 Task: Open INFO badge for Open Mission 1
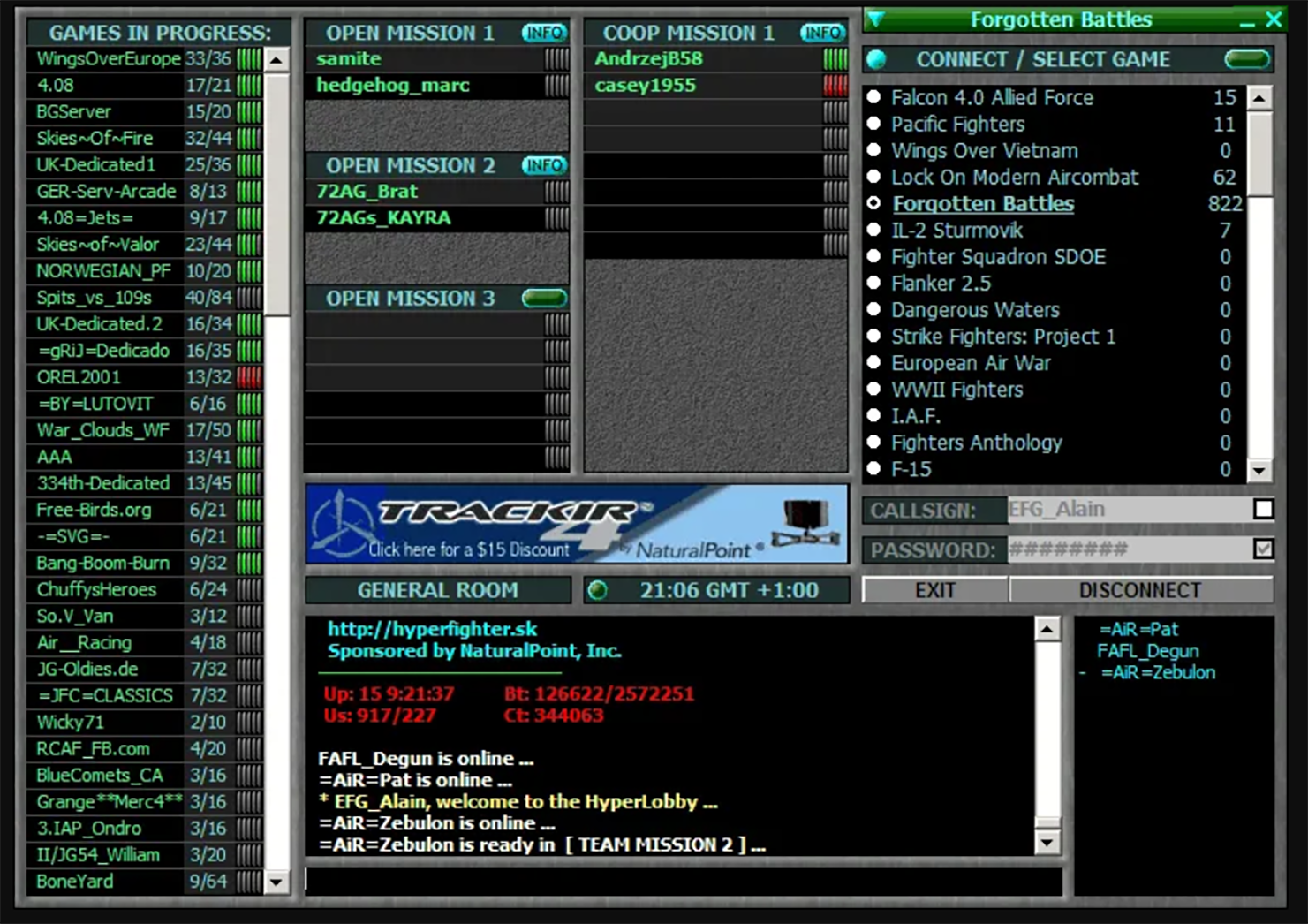(543, 33)
